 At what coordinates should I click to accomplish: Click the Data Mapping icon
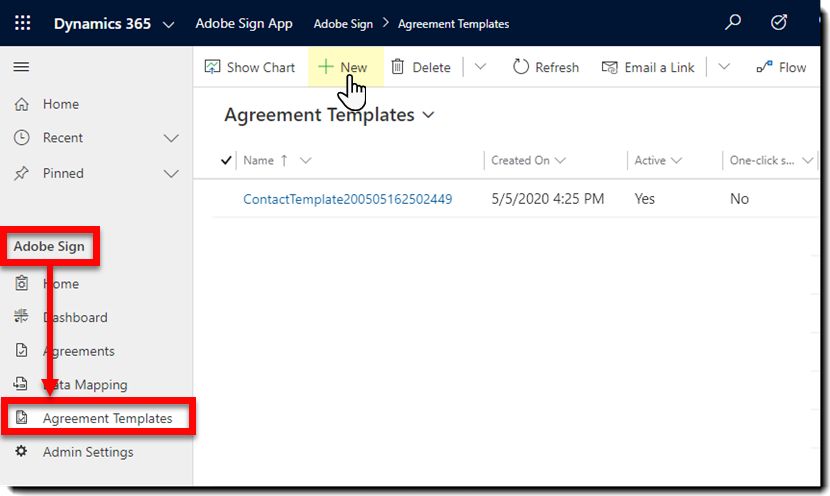21,384
